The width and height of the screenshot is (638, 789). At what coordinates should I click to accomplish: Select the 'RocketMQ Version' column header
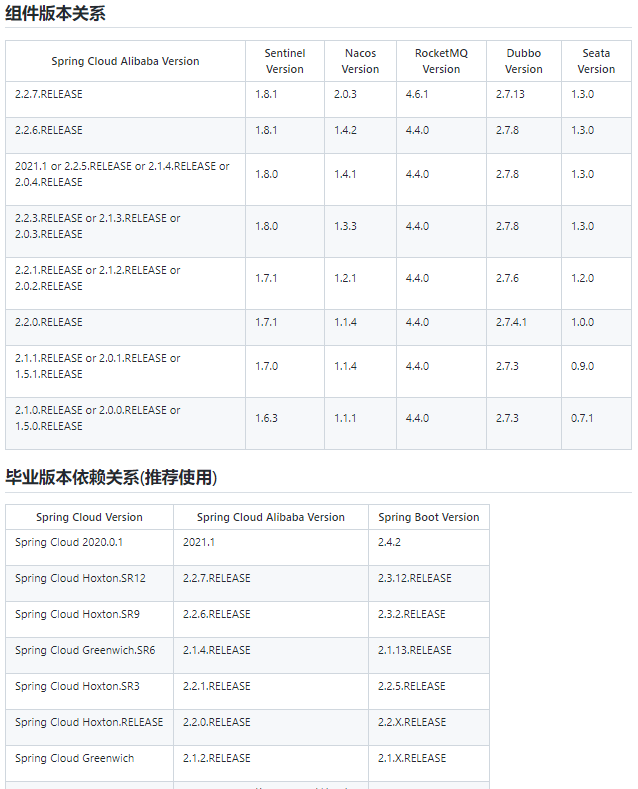point(441,61)
